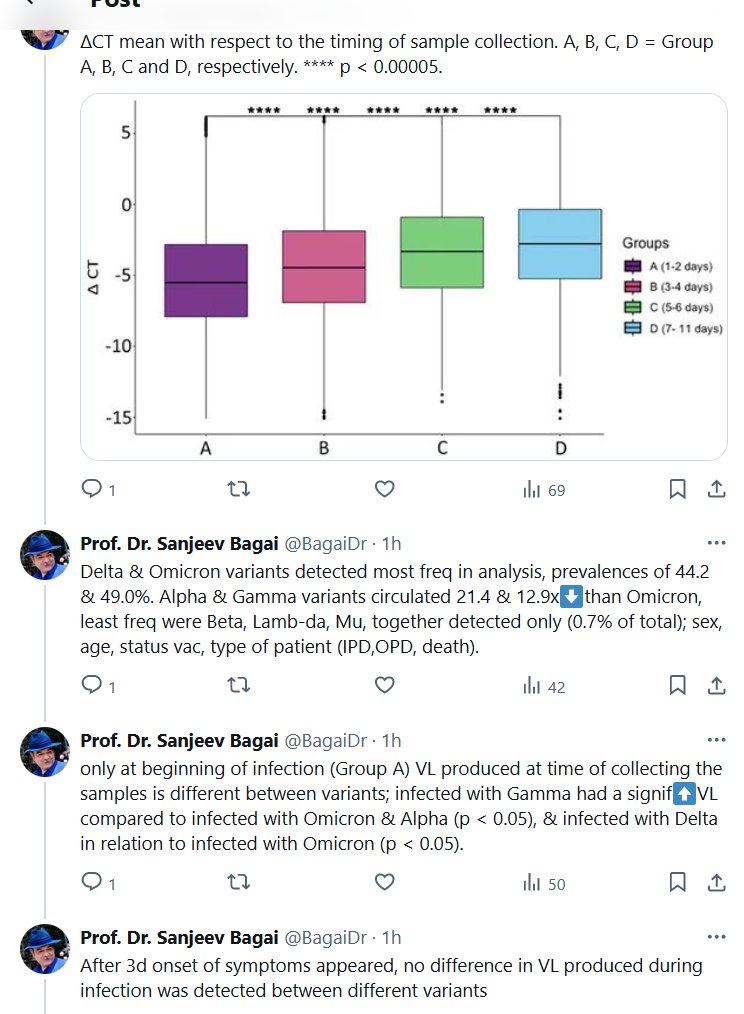Repost the ΔCT boxplot post
Image resolution: width=744 pixels, height=1014 pixels.
[240, 489]
